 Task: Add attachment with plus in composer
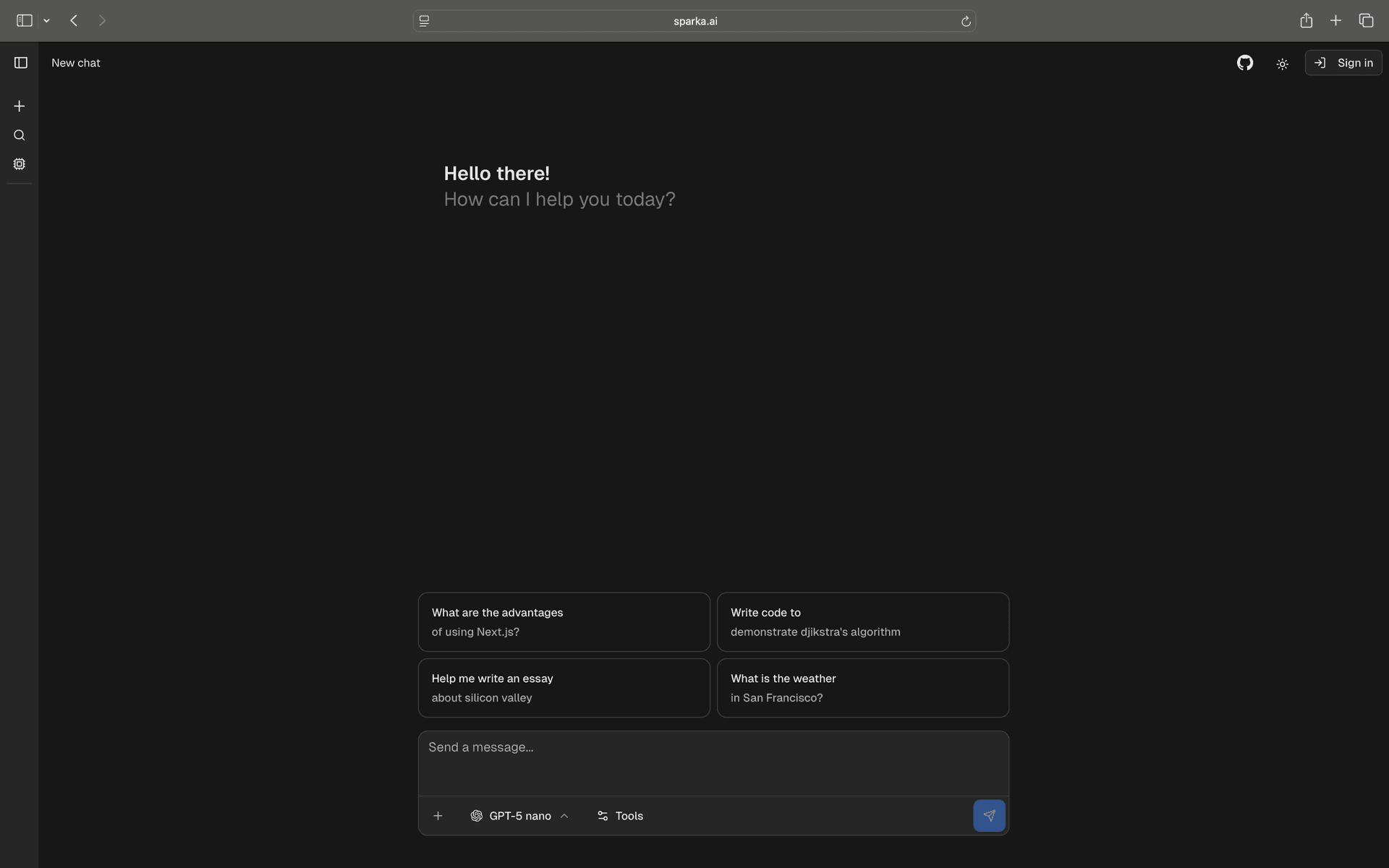tap(438, 816)
